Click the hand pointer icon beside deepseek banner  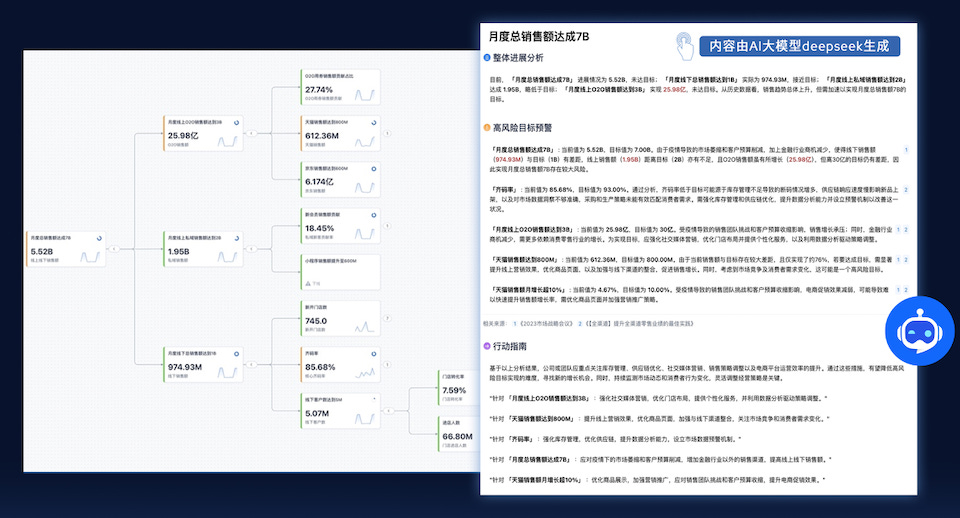[x=684, y=46]
